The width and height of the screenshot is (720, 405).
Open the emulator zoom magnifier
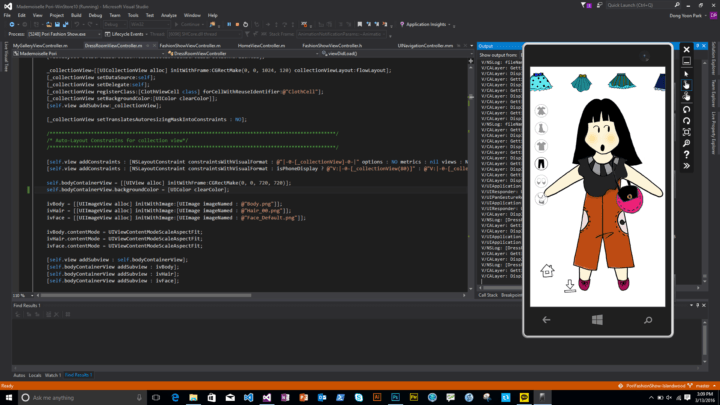click(686, 144)
